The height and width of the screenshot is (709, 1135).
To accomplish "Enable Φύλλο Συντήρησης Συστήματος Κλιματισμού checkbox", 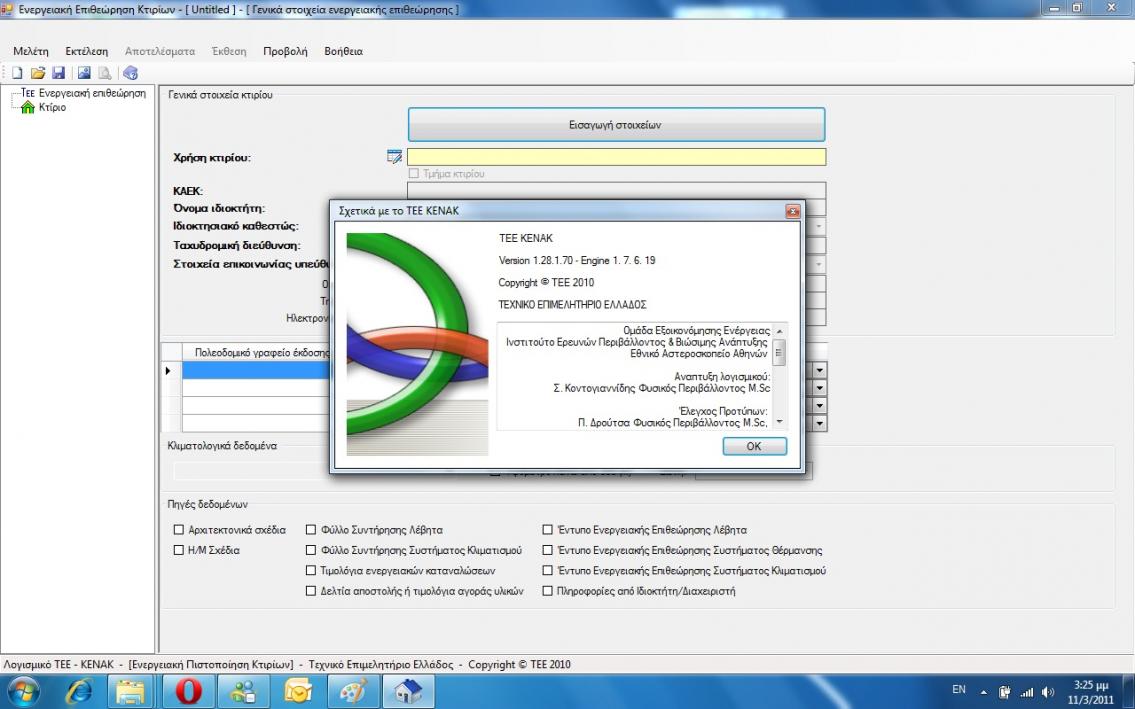I will pos(311,550).
